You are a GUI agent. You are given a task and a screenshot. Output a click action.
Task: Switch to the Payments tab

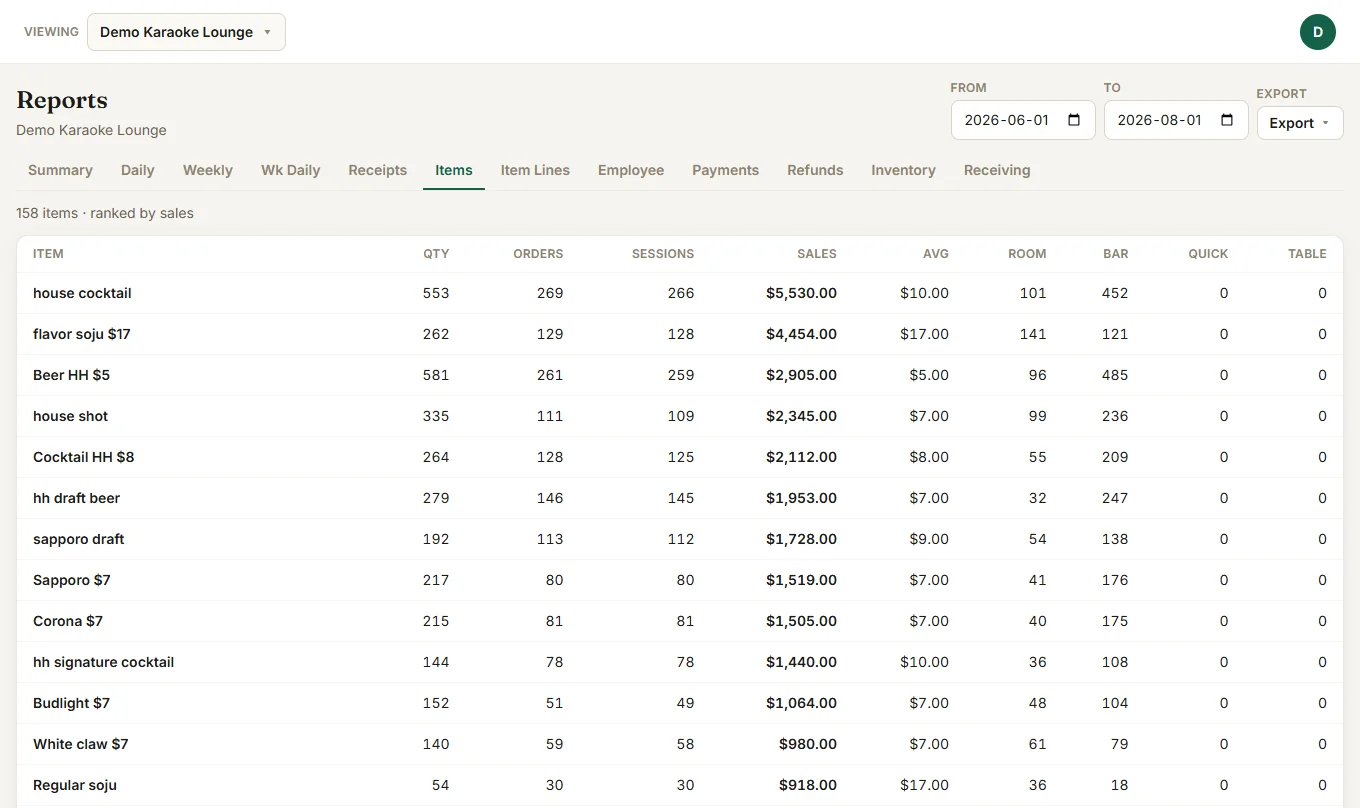tap(726, 170)
